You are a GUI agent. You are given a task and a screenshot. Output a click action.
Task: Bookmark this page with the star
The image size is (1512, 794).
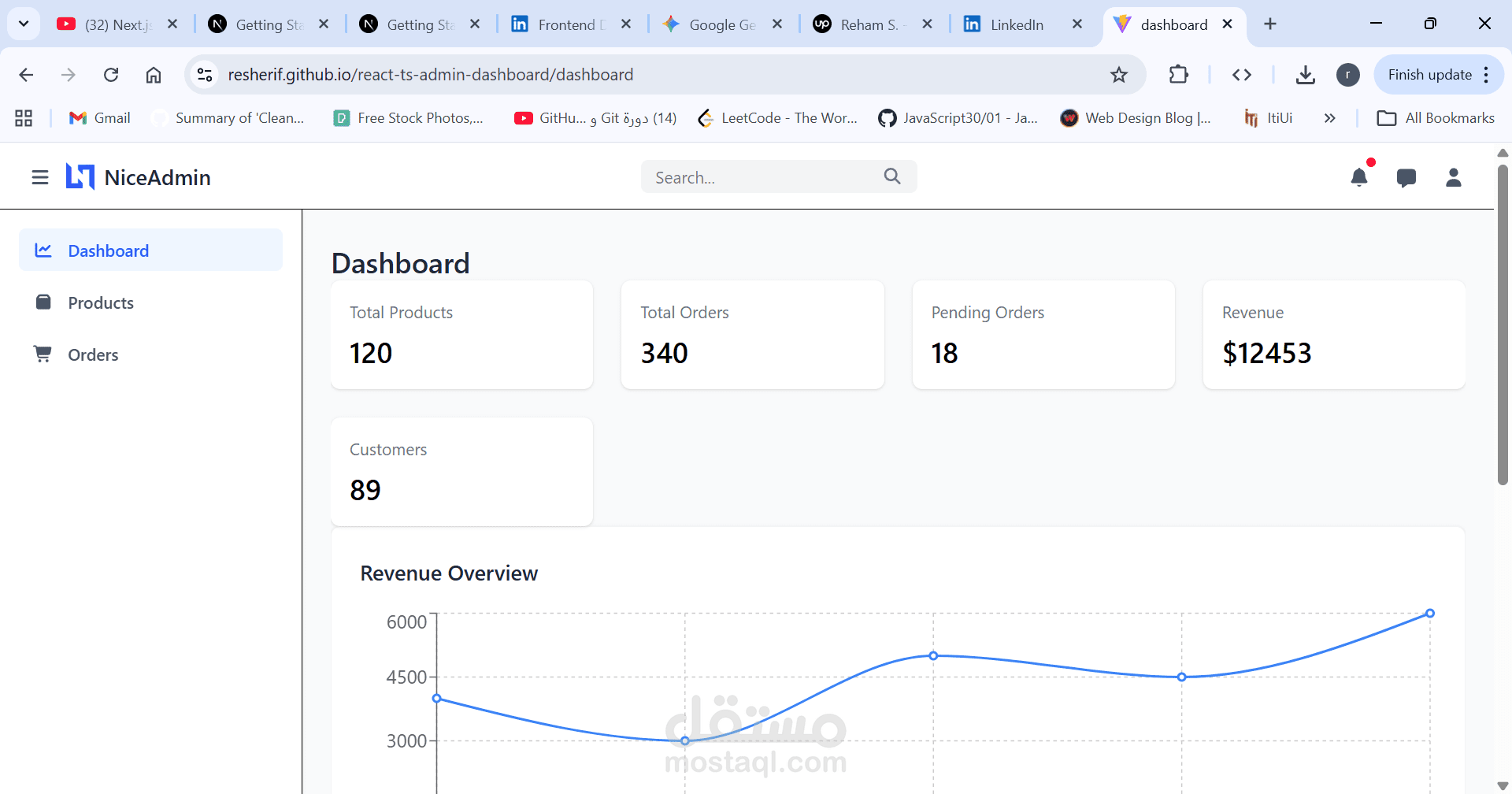tap(1119, 75)
